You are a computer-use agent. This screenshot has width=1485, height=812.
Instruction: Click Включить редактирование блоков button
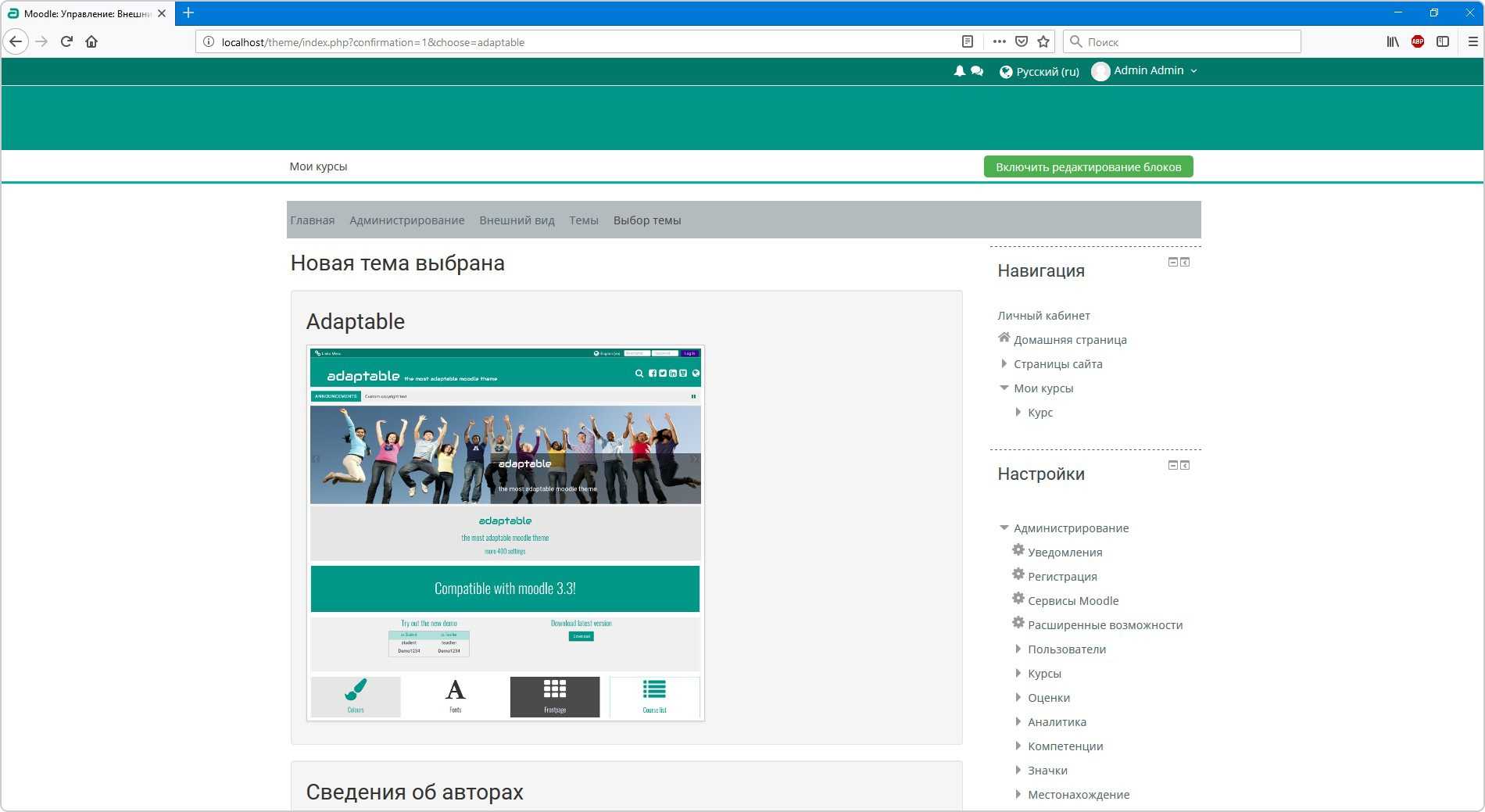pyautogui.click(x=1088, y=166)
